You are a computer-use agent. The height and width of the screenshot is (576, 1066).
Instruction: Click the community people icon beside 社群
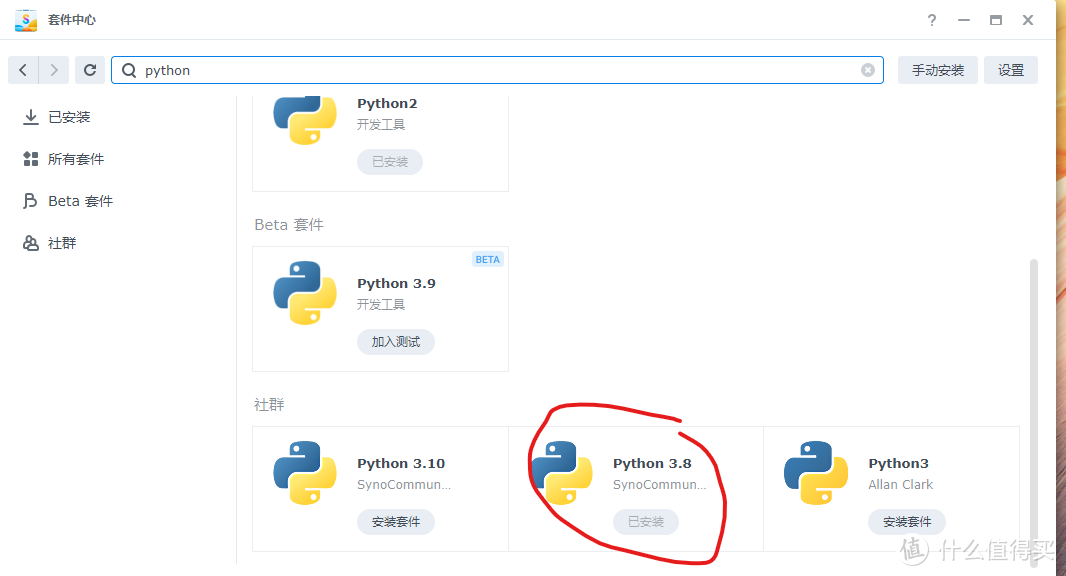click(31, 242)
